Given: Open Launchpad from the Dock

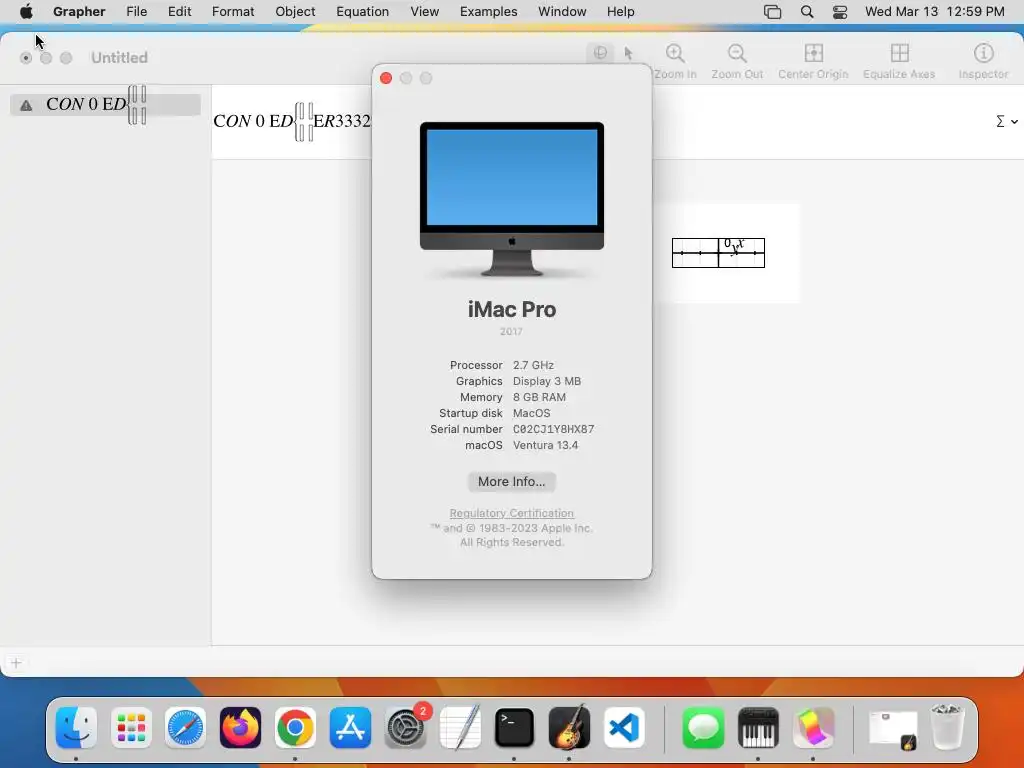Looking at the screenshot, I should [x=131, y=728].
